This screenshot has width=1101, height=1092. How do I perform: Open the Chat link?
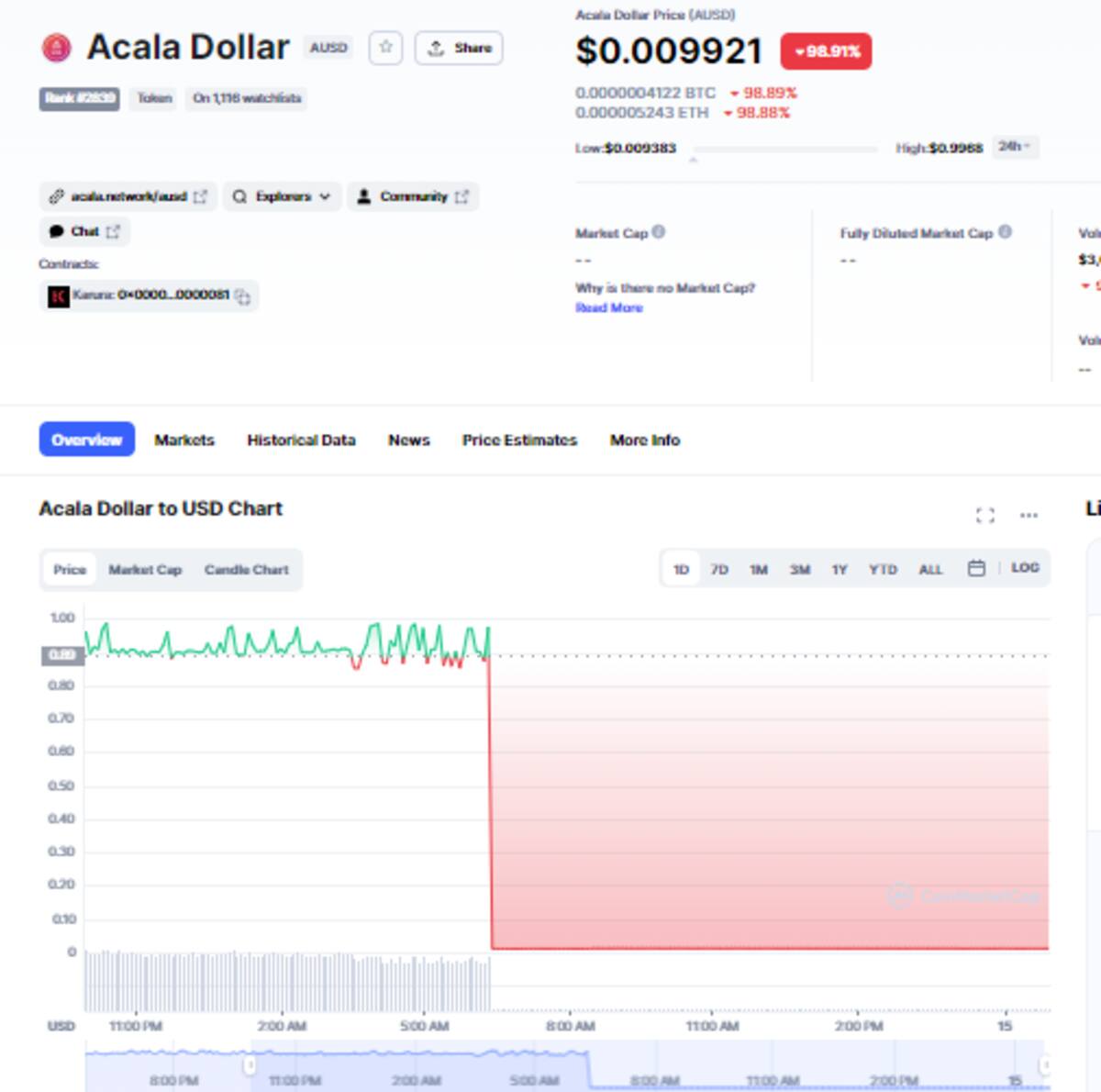pyautogui.click(x=84, y=231)
